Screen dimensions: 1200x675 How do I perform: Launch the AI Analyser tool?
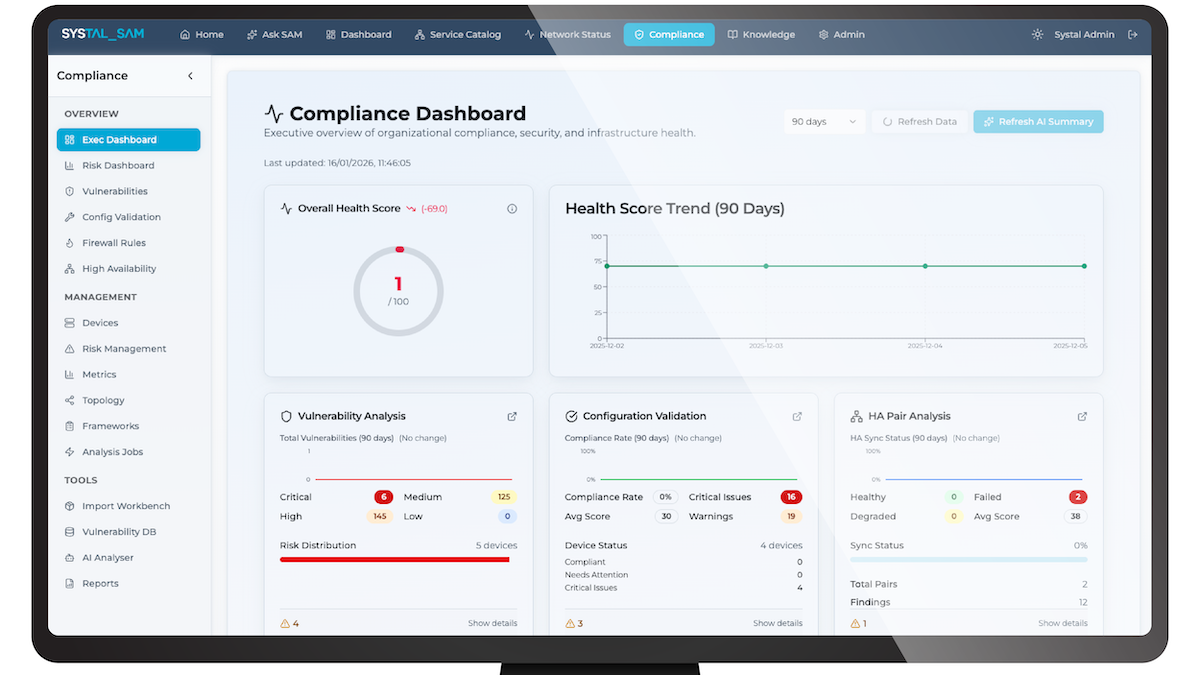[108, 557]
